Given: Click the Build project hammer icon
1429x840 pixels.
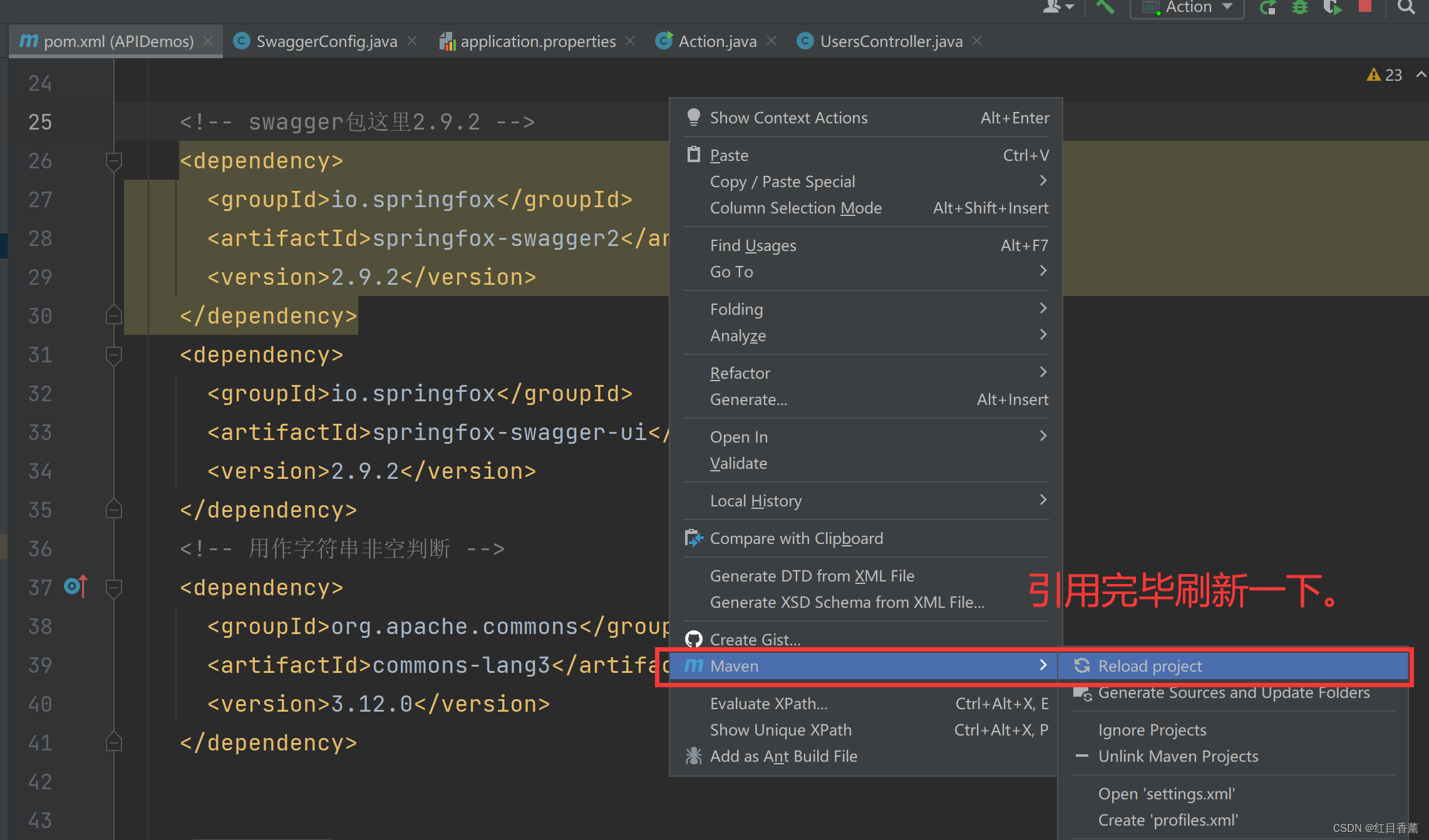Looking at the screenshot, I should coord(1105,8).
